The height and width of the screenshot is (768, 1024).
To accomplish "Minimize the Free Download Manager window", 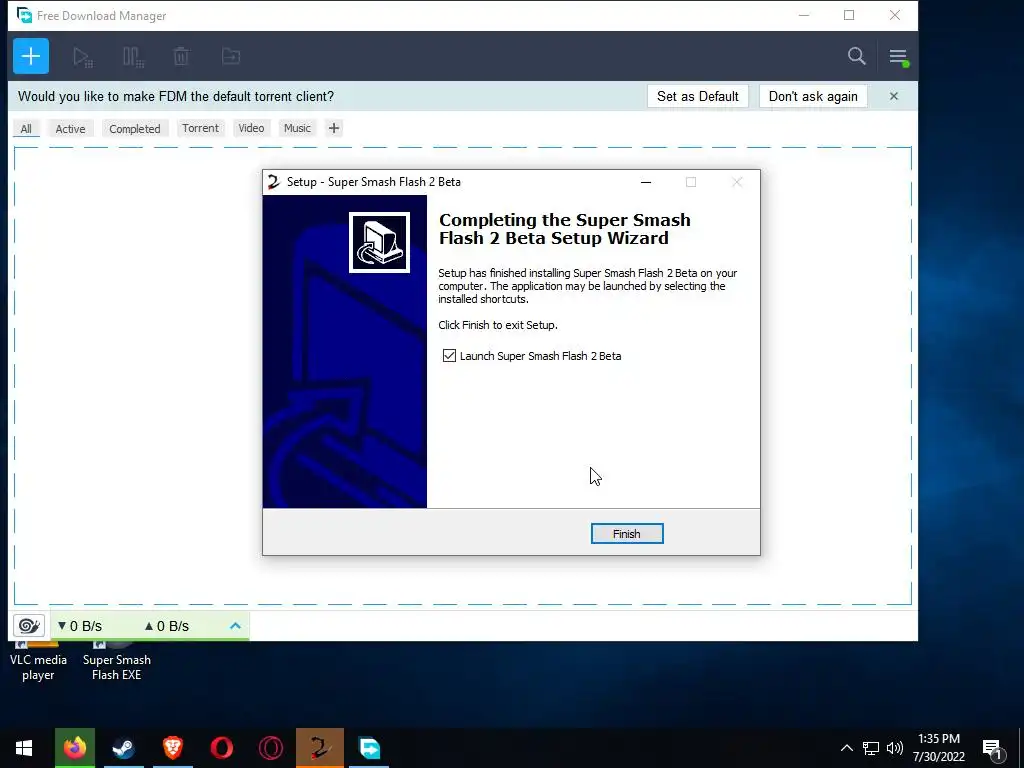I will [x=804, y=15].
